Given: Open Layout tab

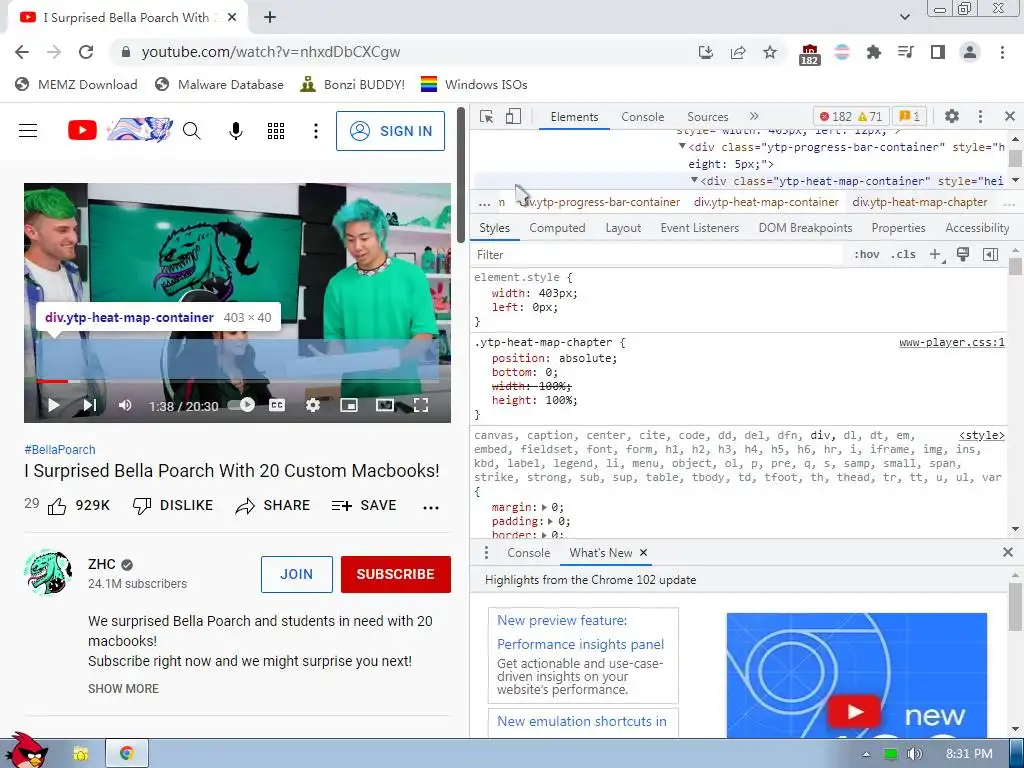Looking at the screenshot, I should tap(623, 228).
